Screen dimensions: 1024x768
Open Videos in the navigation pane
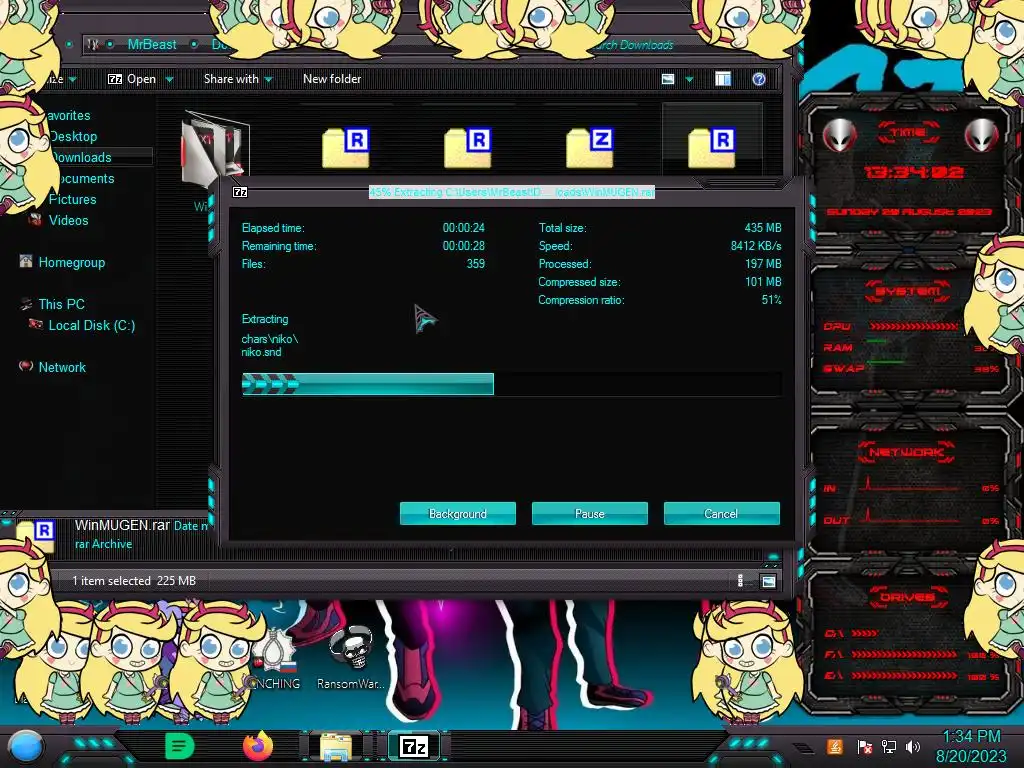pos(69,220)
